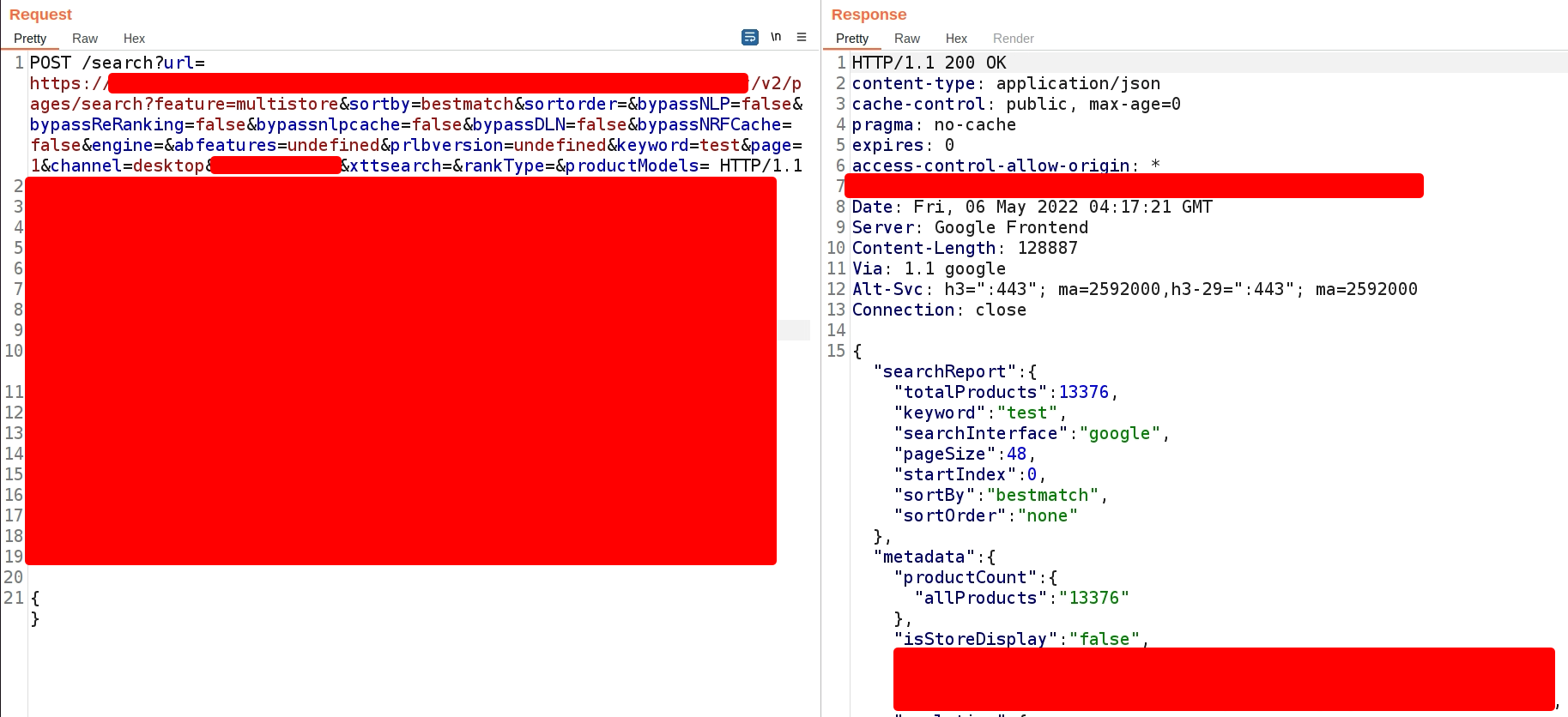Open the Response Render tab

1014,39
